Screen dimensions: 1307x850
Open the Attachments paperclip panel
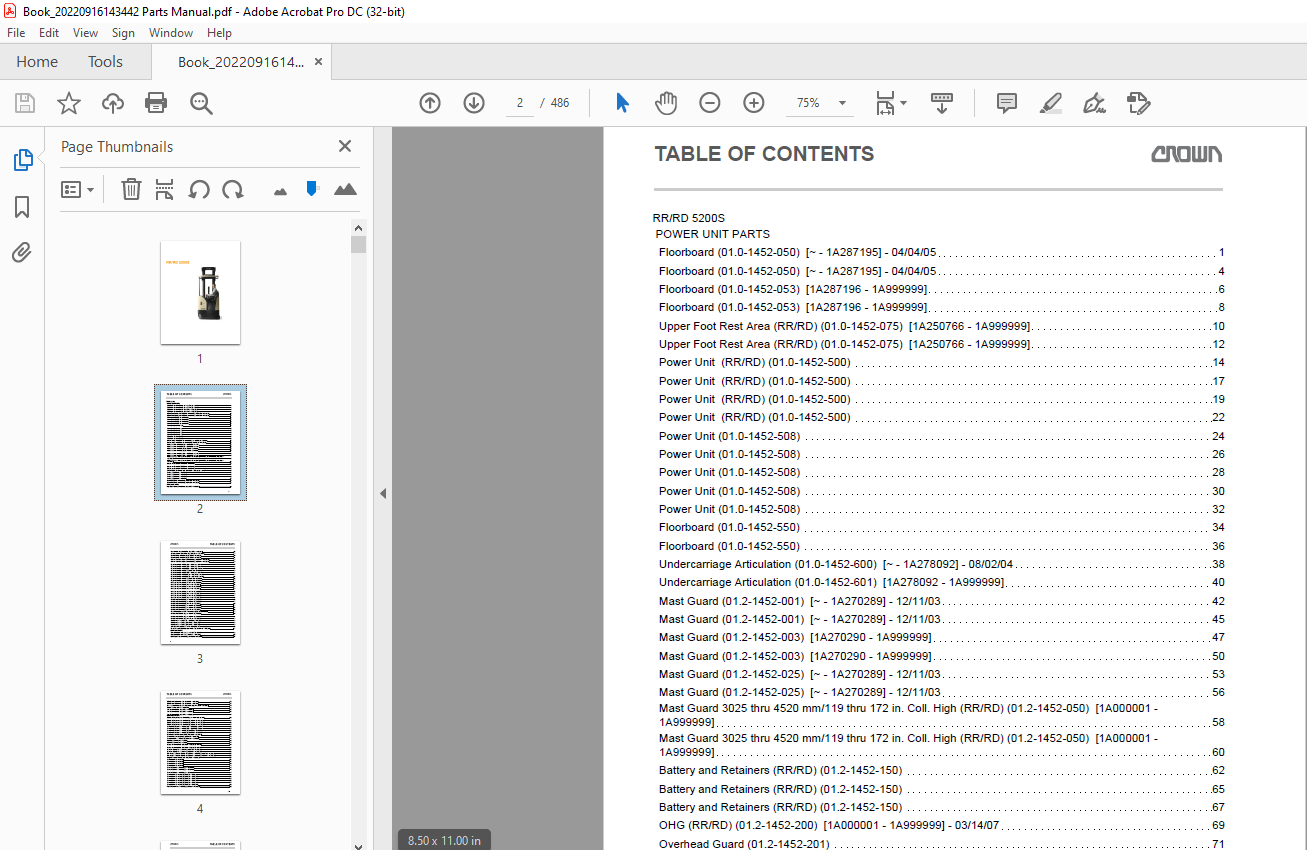coord(22,252)
